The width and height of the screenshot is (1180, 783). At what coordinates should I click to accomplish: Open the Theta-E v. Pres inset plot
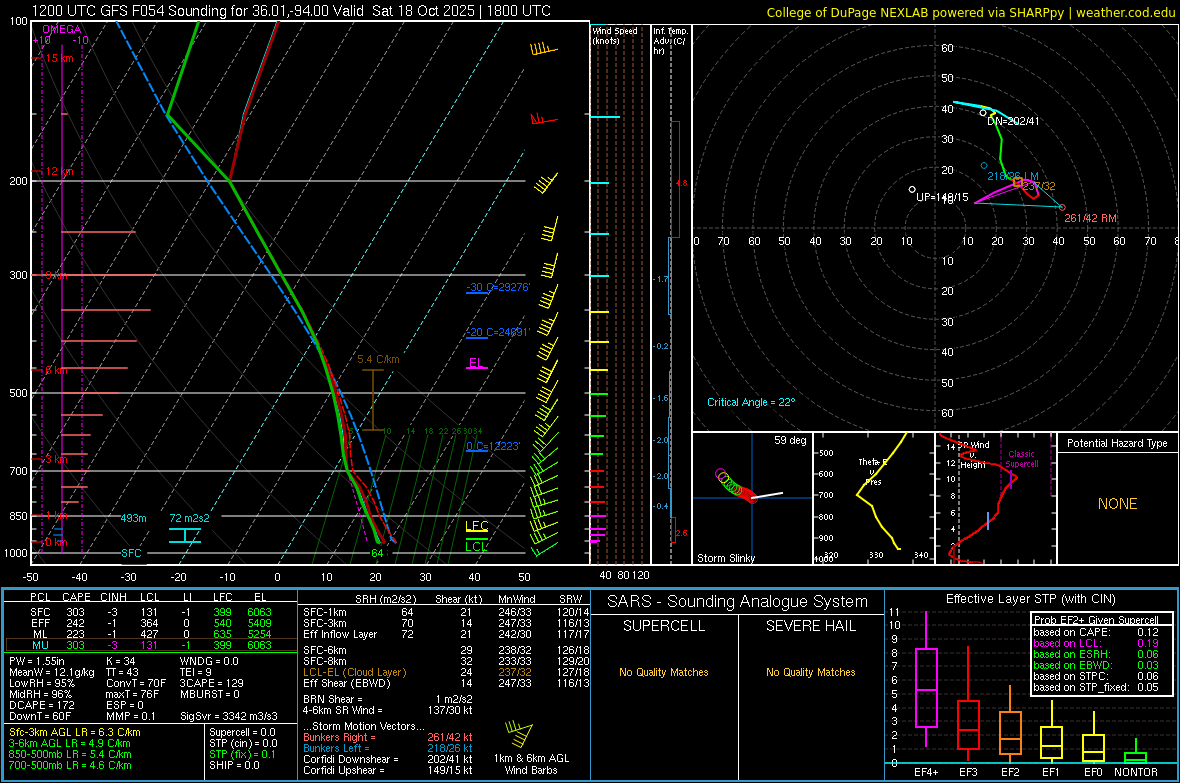[x=874, y=498]
